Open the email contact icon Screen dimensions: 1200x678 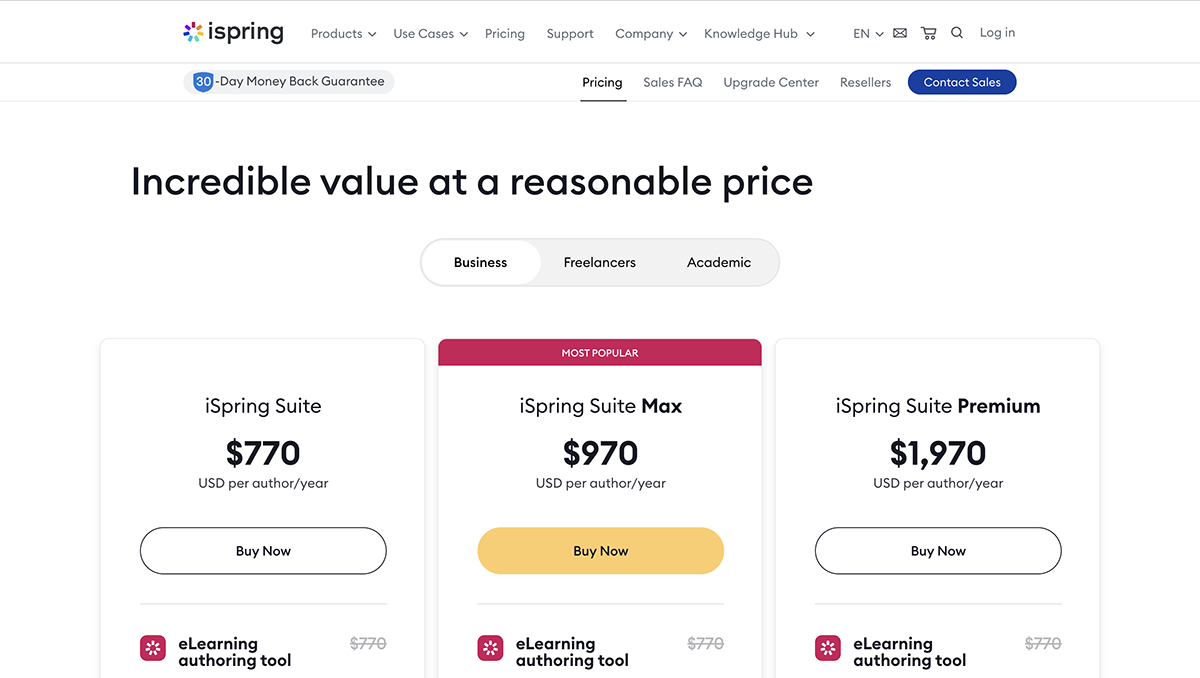(900, 32)
